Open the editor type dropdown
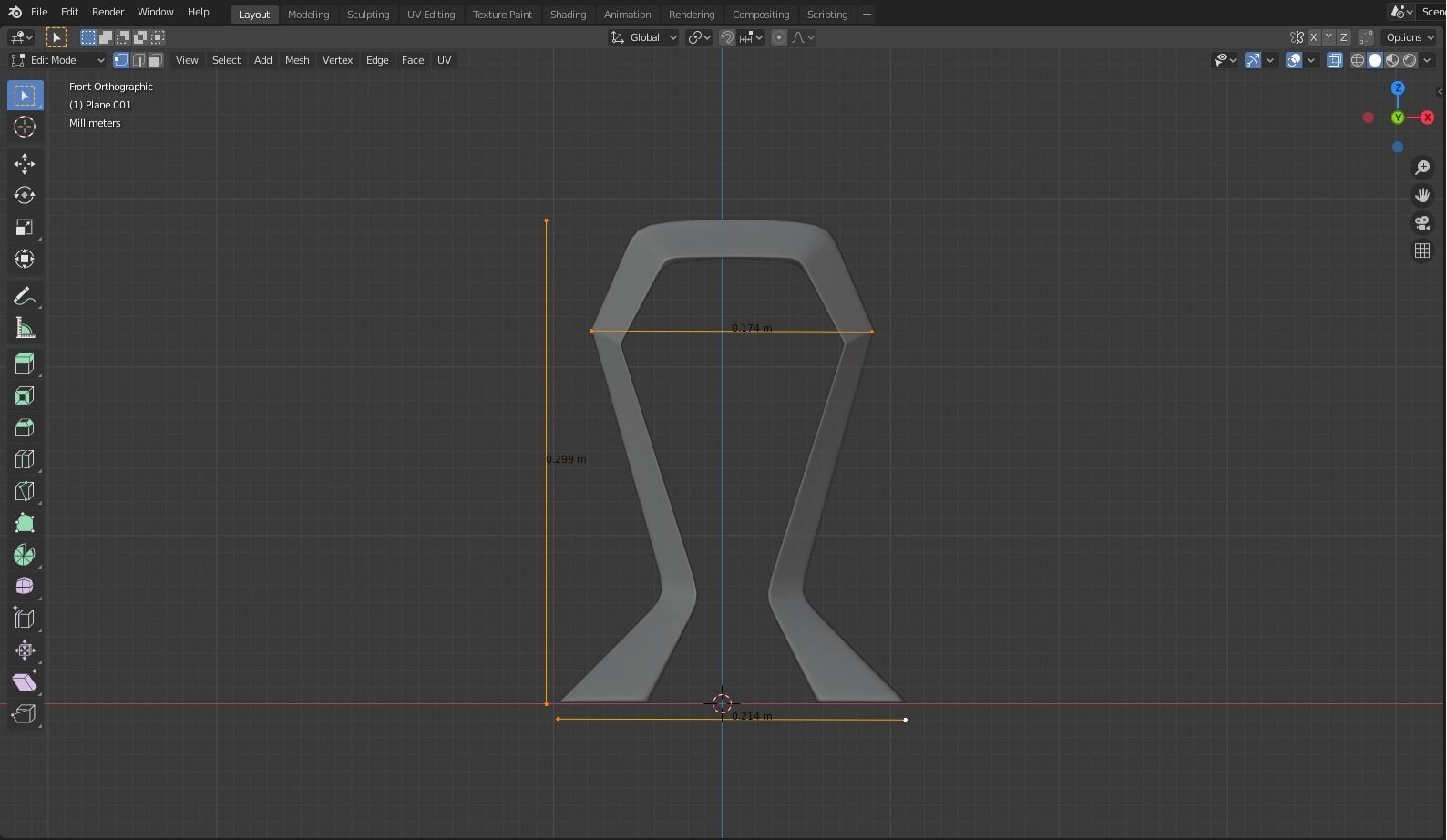 point(20,37)
